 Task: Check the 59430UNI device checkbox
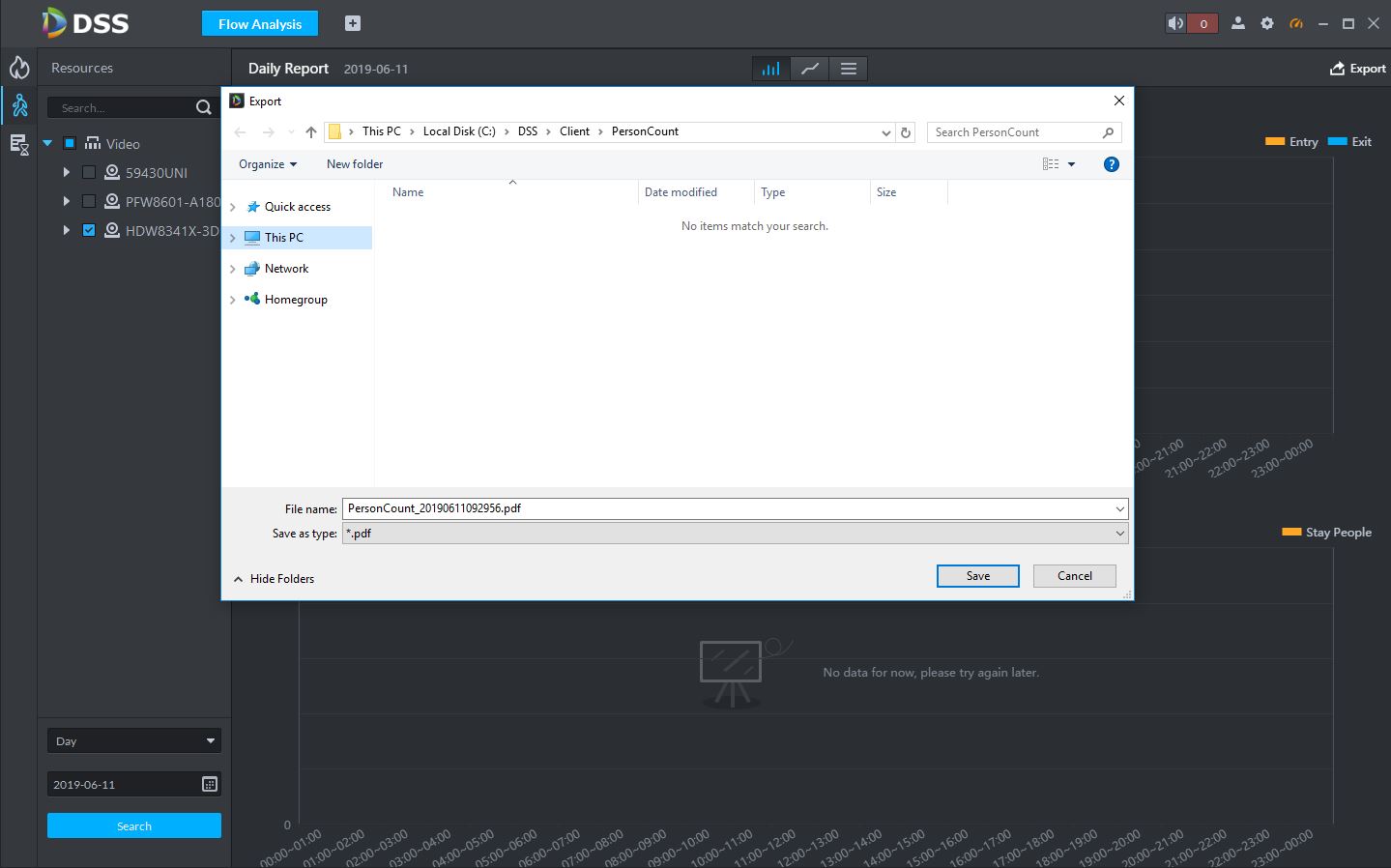coord(89,172)
